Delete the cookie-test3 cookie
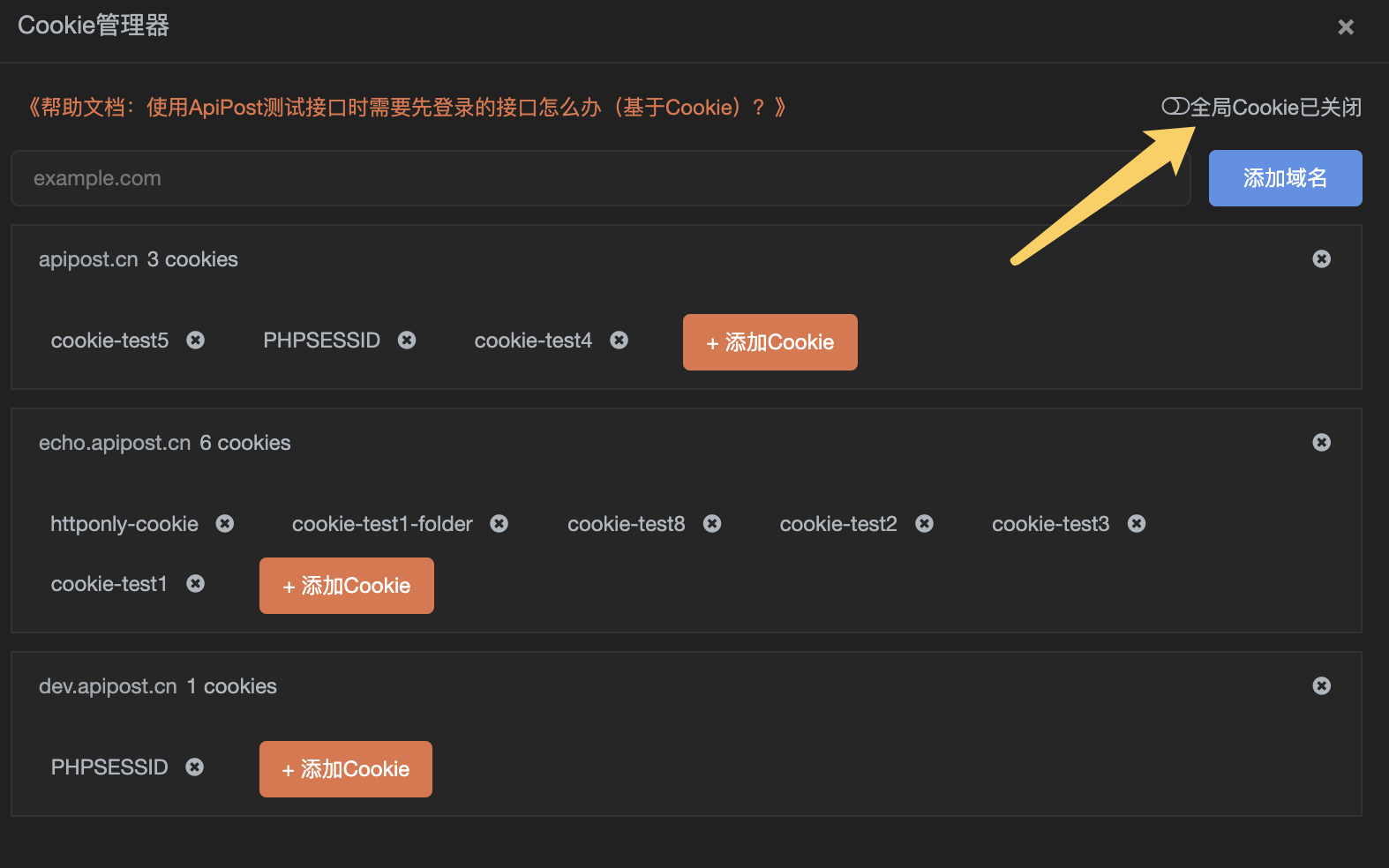 (x=1137, y=523)
